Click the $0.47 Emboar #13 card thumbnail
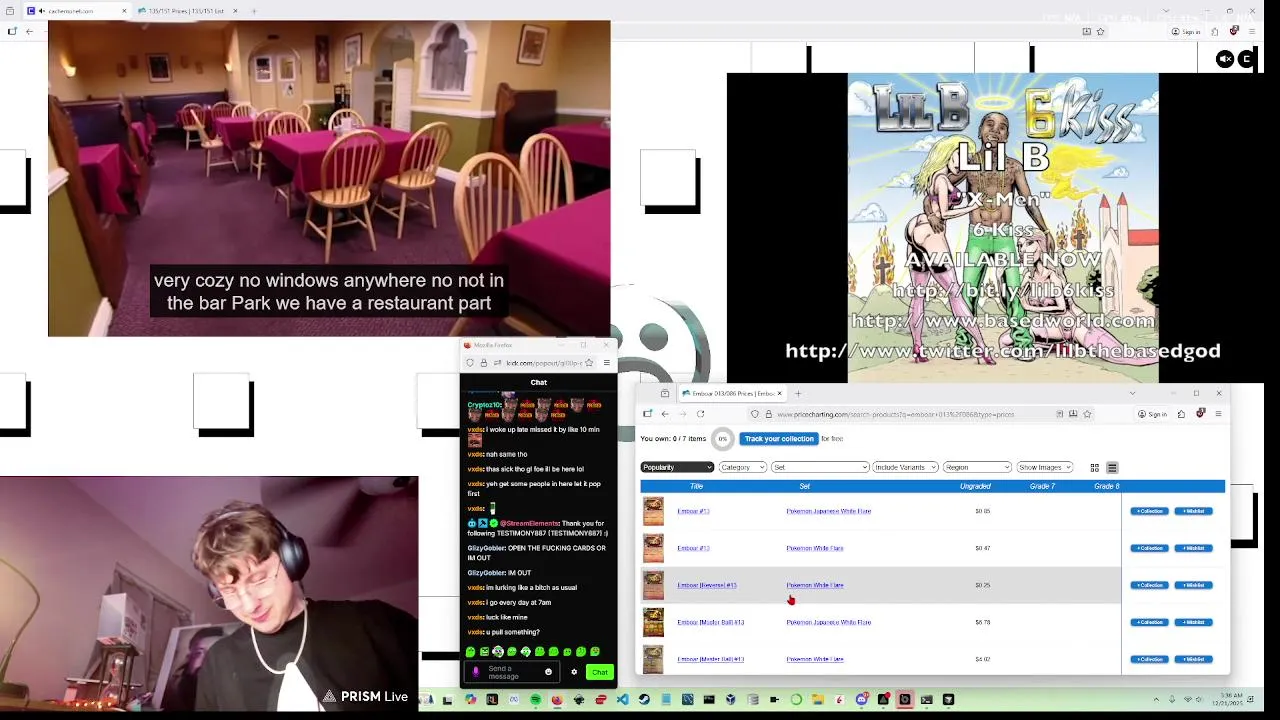Image resolution: width=1280 pixels, height=720 pixels. (653, 548)
